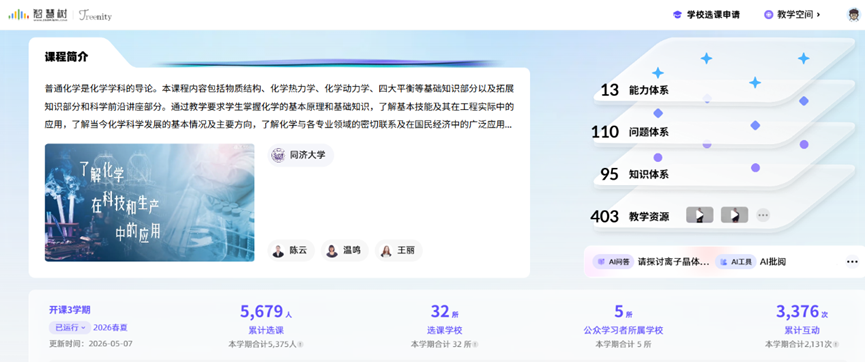Click teacher 陈云's avatar
This screenshot has height=362, width=865.
point(279,251)
